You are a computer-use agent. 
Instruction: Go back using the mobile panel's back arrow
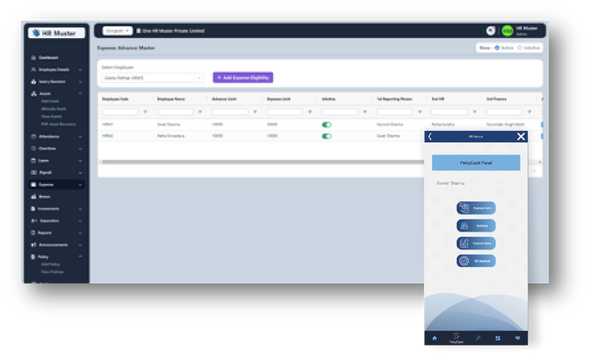(x=430, y=136)
